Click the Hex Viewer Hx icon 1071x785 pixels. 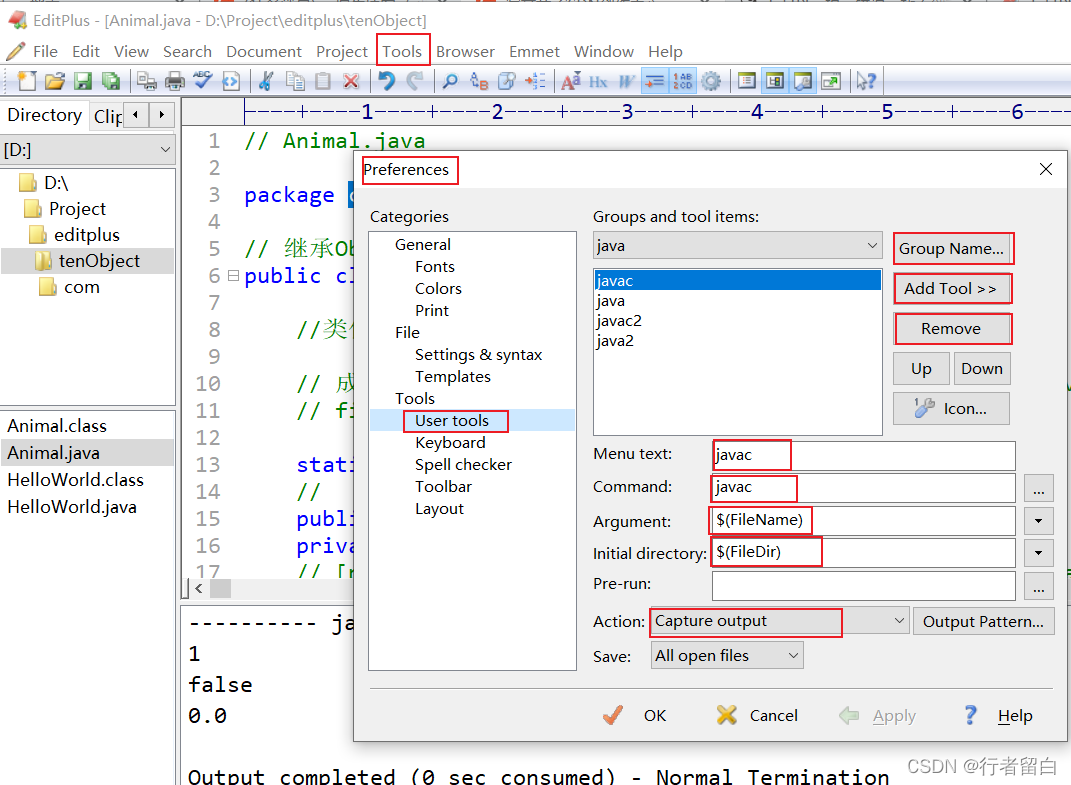click(x=598, y=81)
